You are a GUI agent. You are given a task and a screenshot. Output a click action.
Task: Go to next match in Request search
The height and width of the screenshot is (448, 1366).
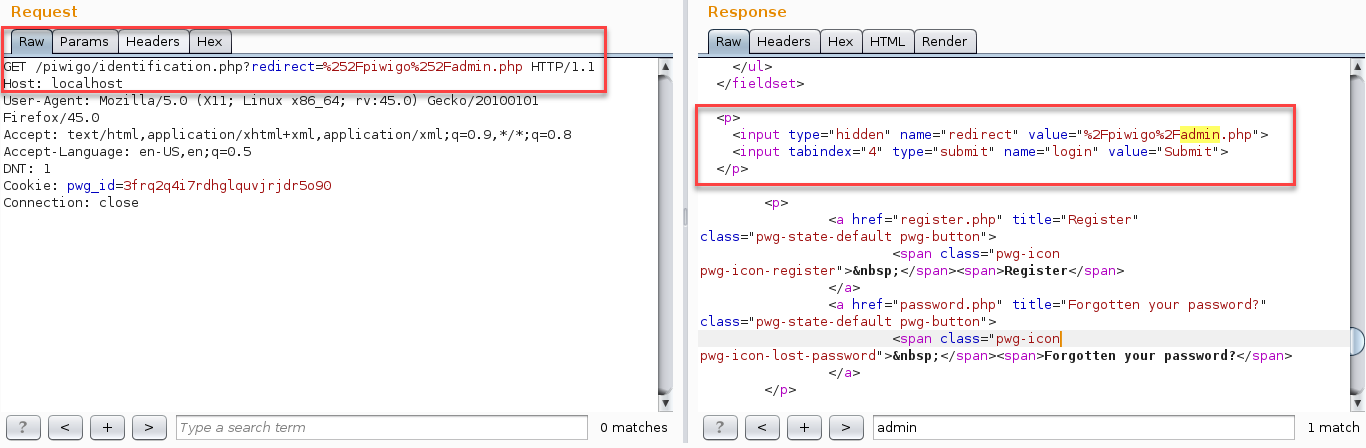pyautogui.click(x=149, y=427)
